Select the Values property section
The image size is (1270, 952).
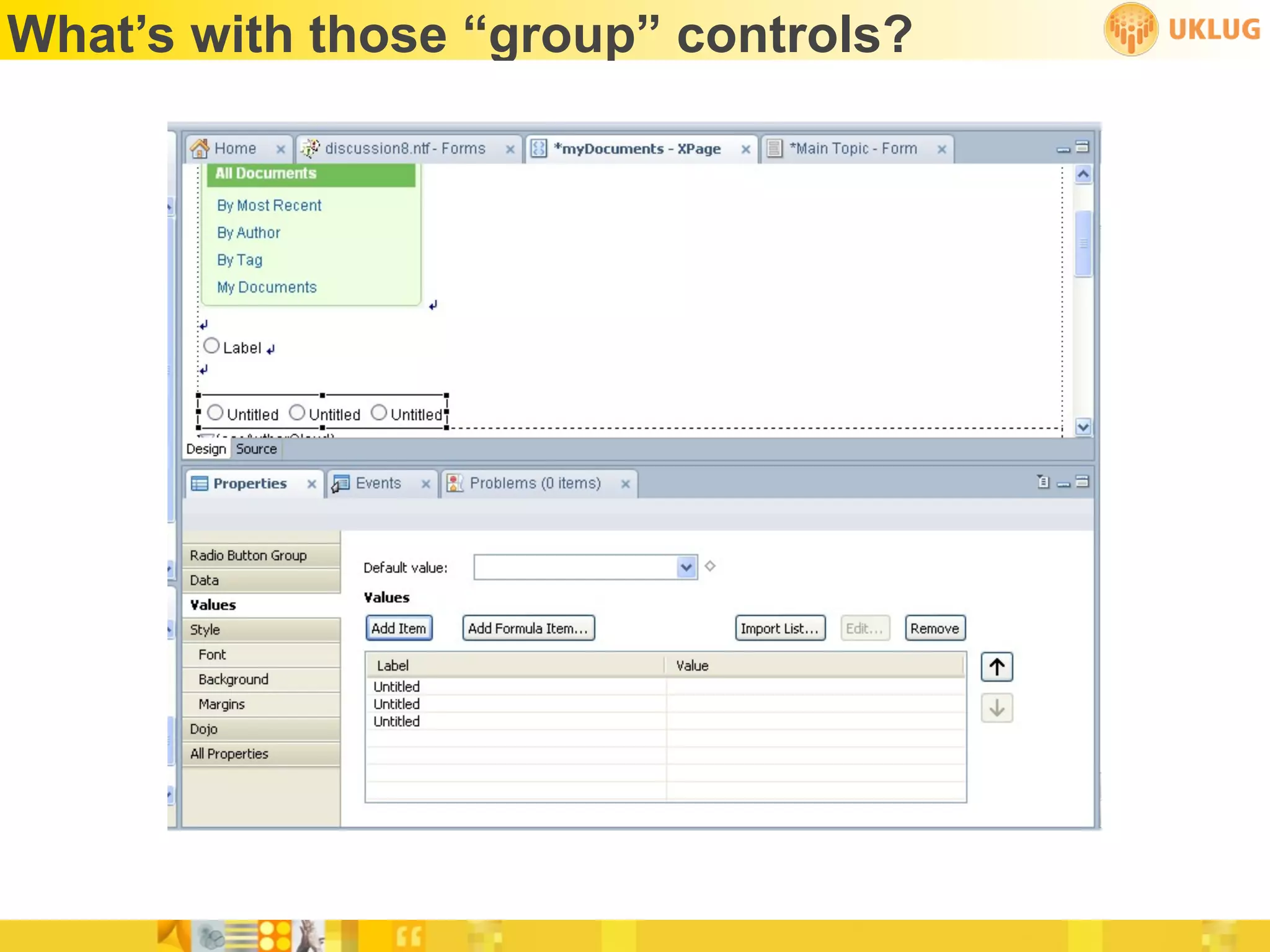tap(262, 605)
